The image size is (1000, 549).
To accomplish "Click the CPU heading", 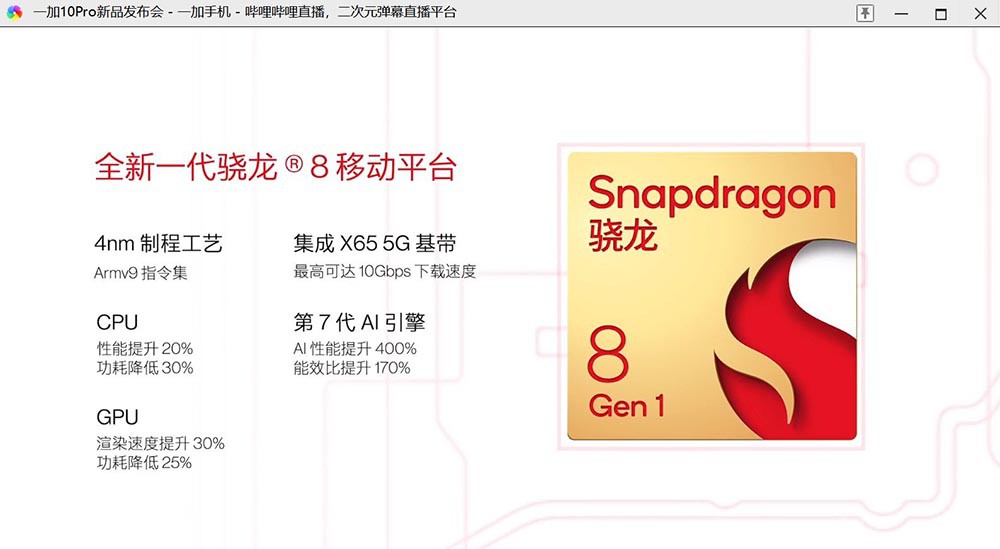I will 117,322.
